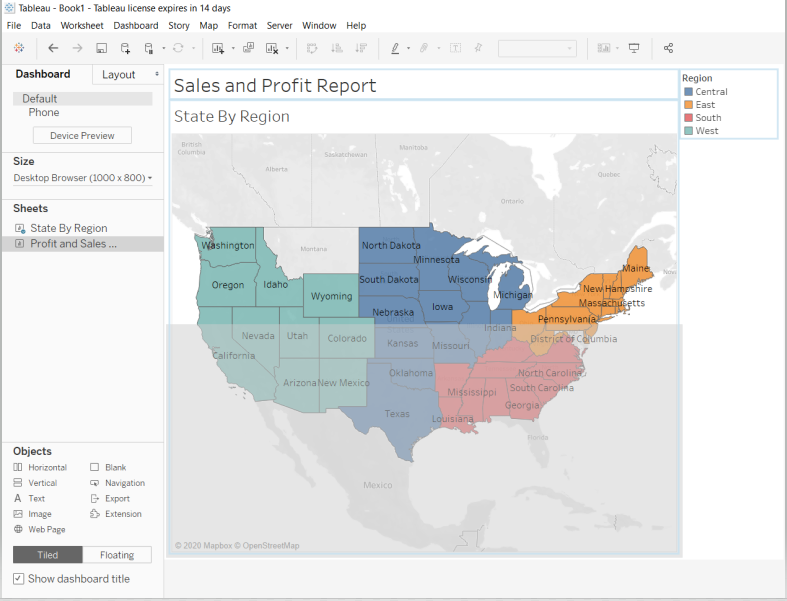Select Profit and Sales sheet in list
Viewport: 787px width, 601px height.
click(x=83, y=244)
